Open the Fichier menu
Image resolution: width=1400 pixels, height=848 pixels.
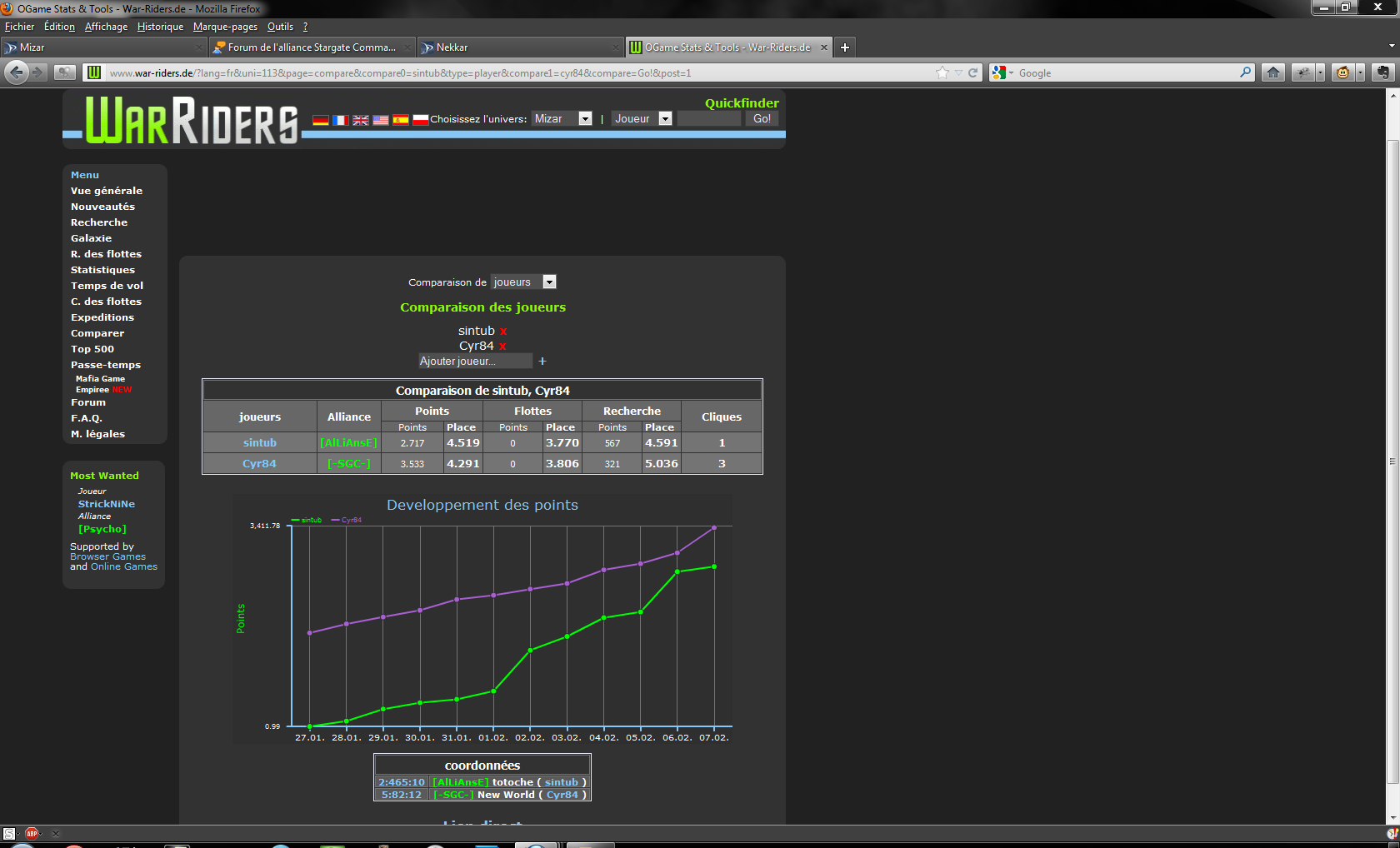coord(19,27)
